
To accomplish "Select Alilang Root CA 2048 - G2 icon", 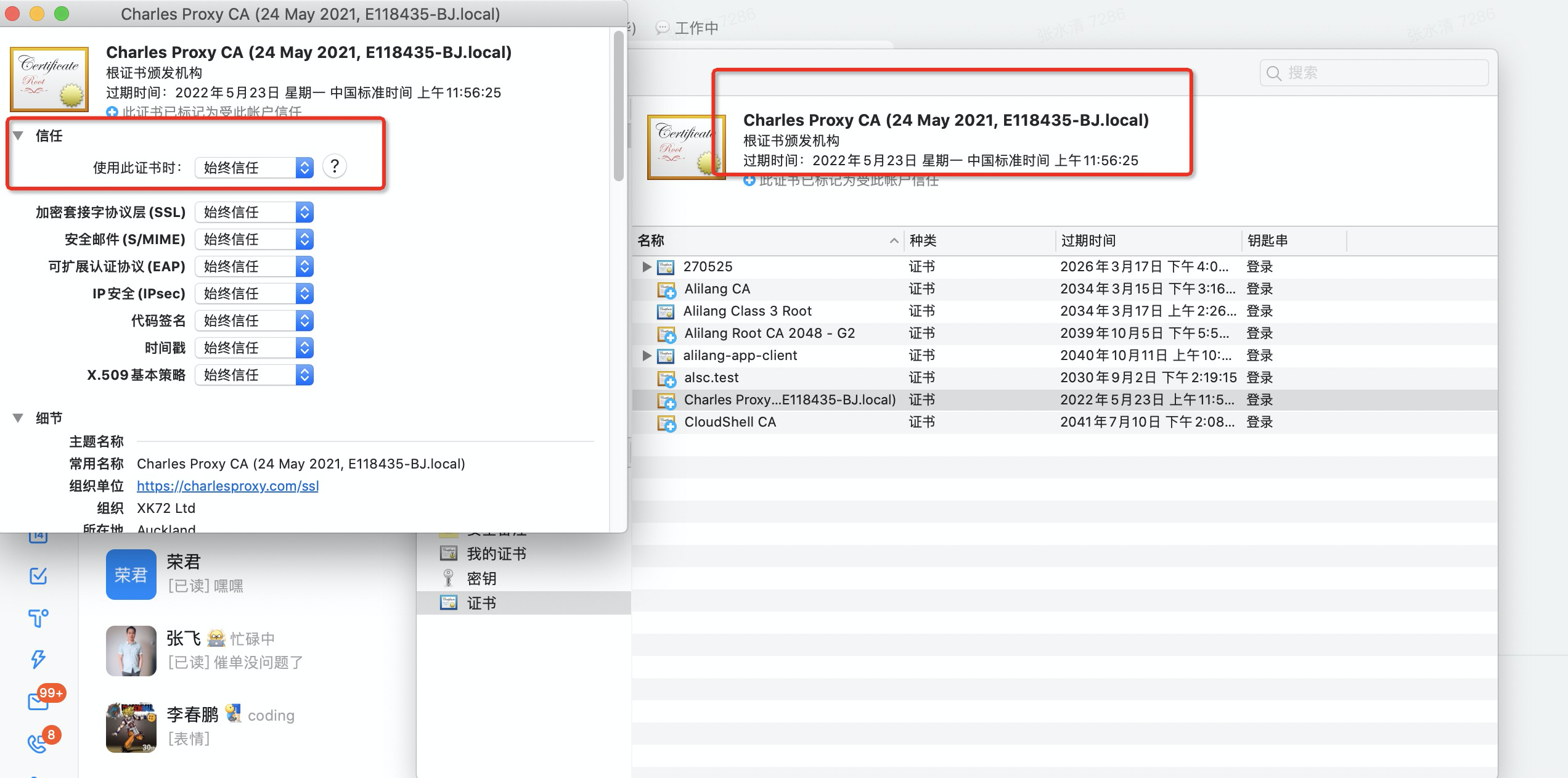I will (x=666, y=334).
